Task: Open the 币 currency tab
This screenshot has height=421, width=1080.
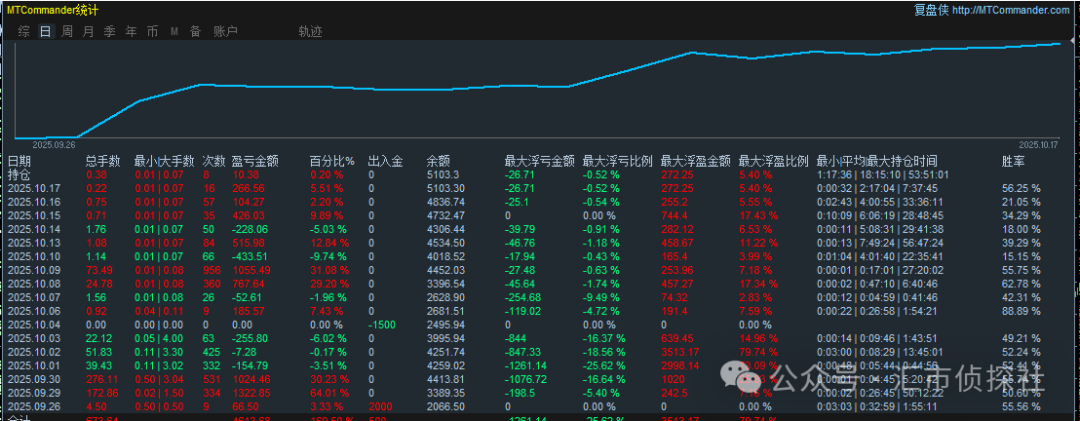Action: click(x=152, y=31)
